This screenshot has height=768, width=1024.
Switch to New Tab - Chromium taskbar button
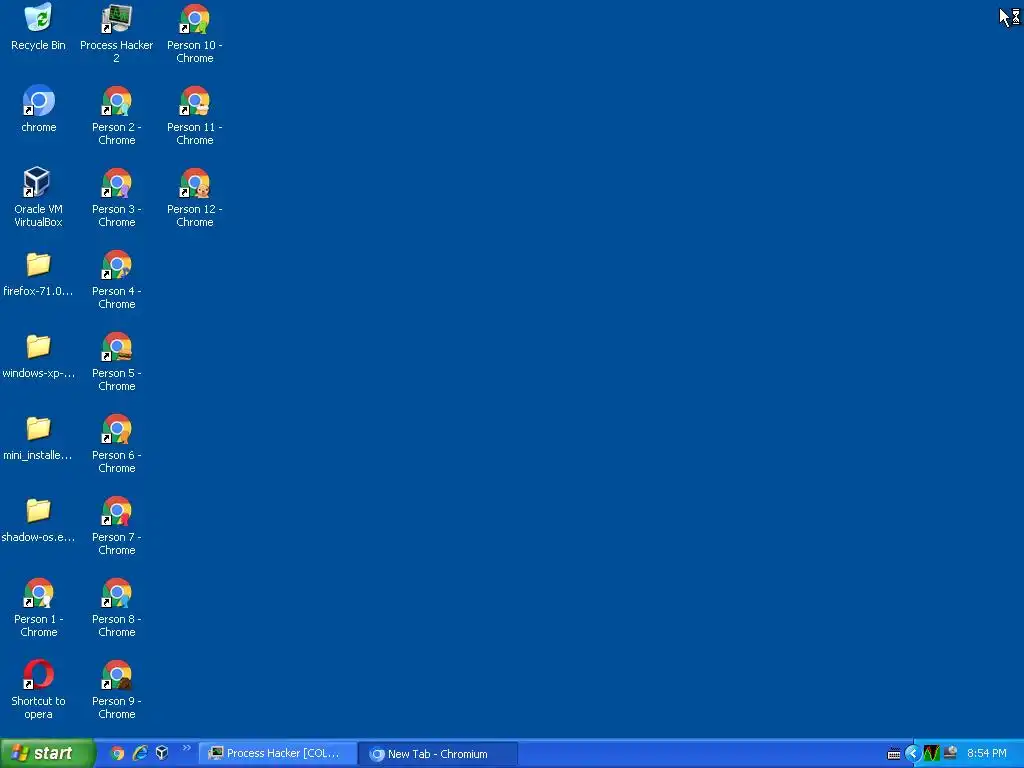pyautogui.click(x=439, y=754)
